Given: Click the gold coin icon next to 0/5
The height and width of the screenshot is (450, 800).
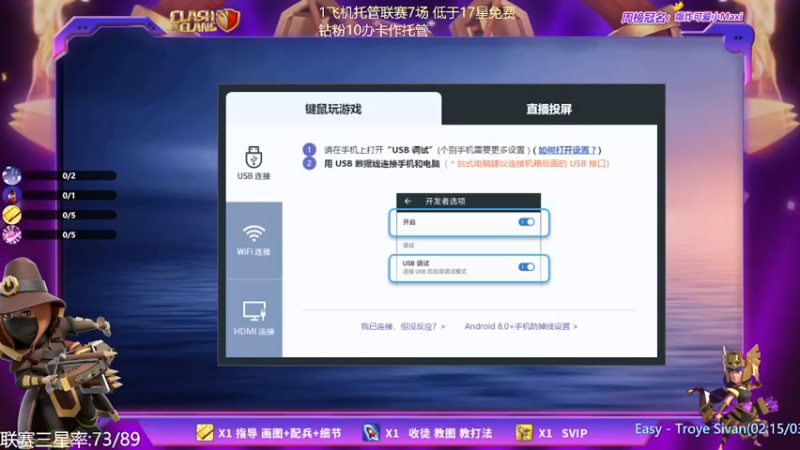Looking at the screenshot, I should click(x=12, y=215).
